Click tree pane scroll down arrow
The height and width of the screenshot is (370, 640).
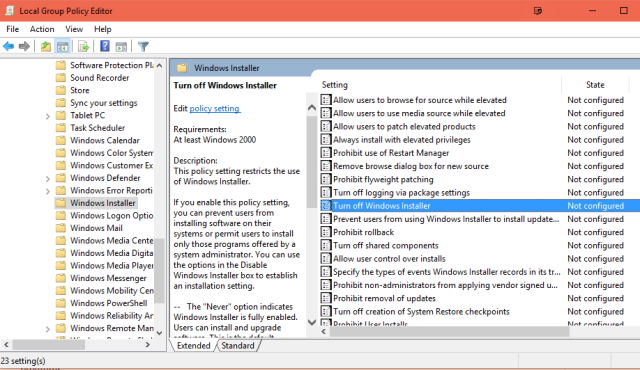(x=159, y=333)
